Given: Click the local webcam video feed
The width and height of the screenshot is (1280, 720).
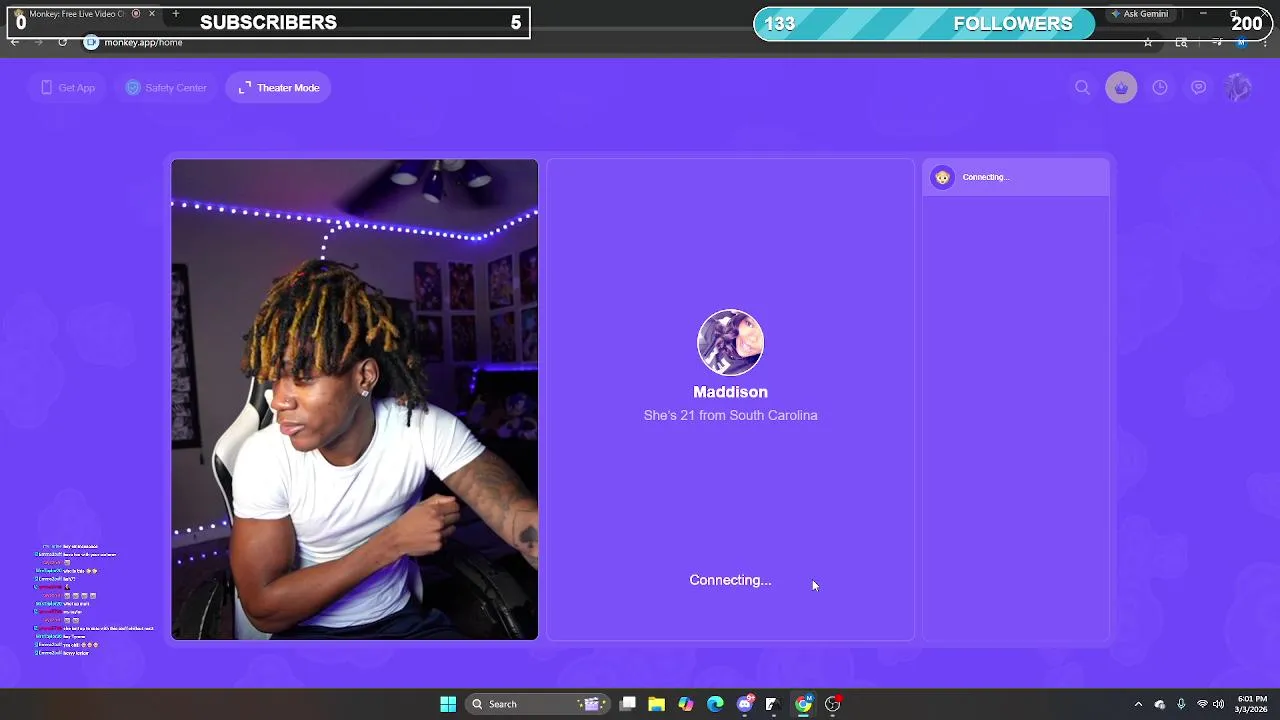Looking at the screenshot, I should (354, 399).
